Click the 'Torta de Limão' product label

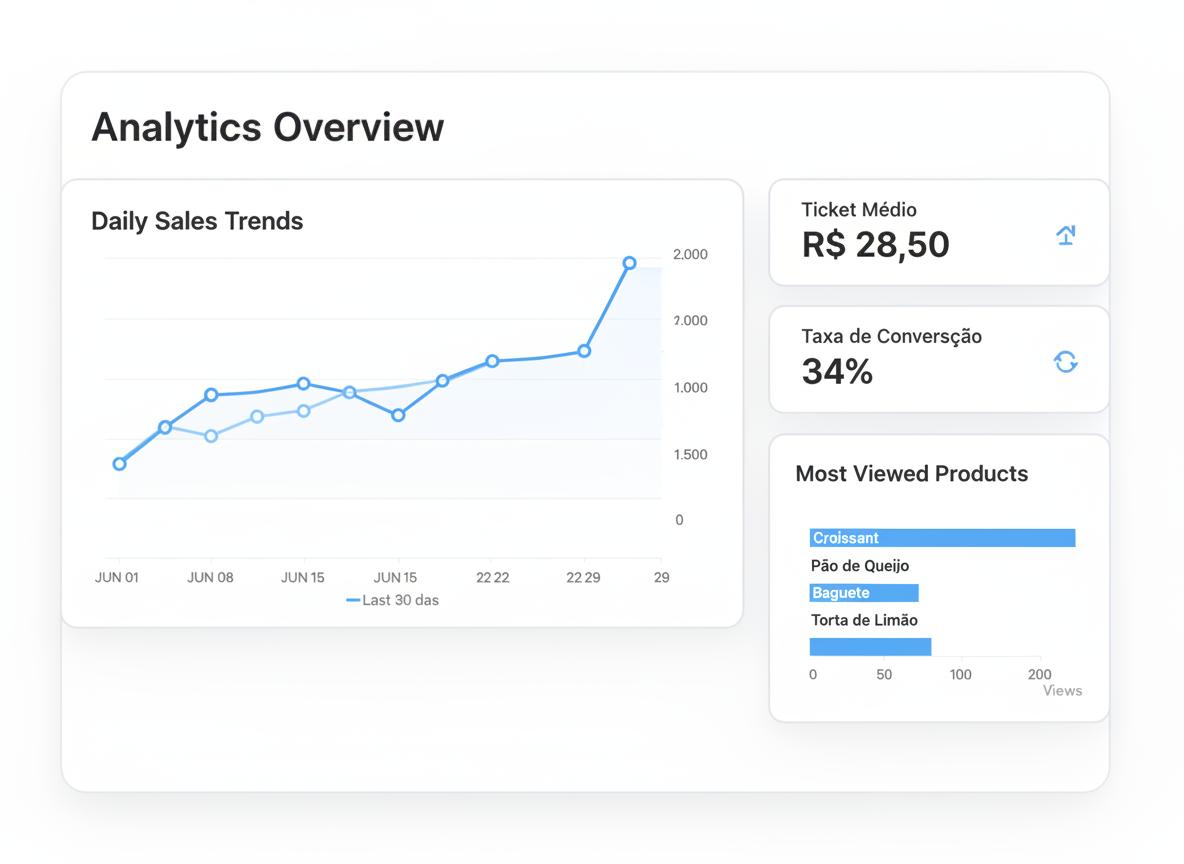[x=864, y=620]
